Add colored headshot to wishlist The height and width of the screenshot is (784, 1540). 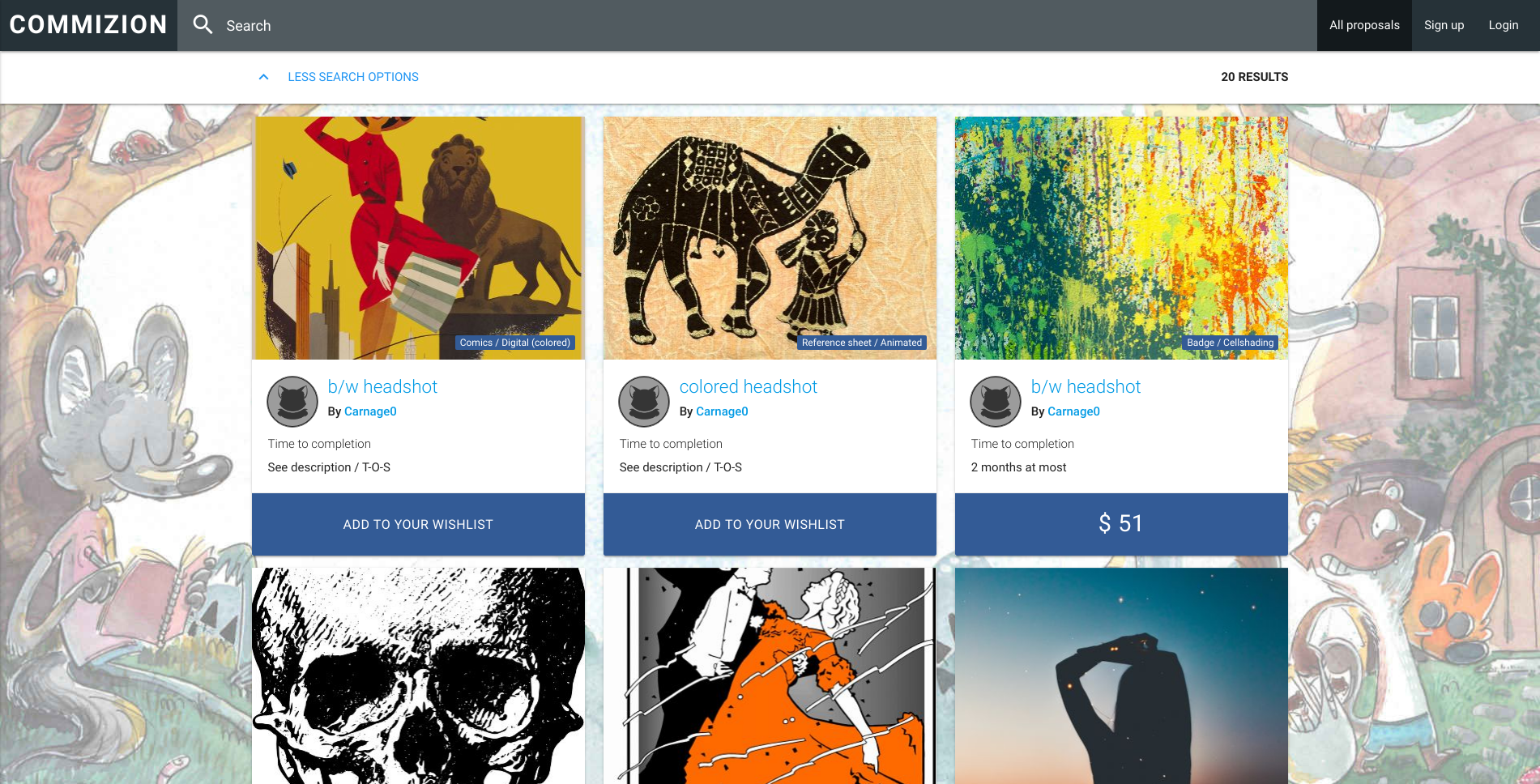(770, 524)
